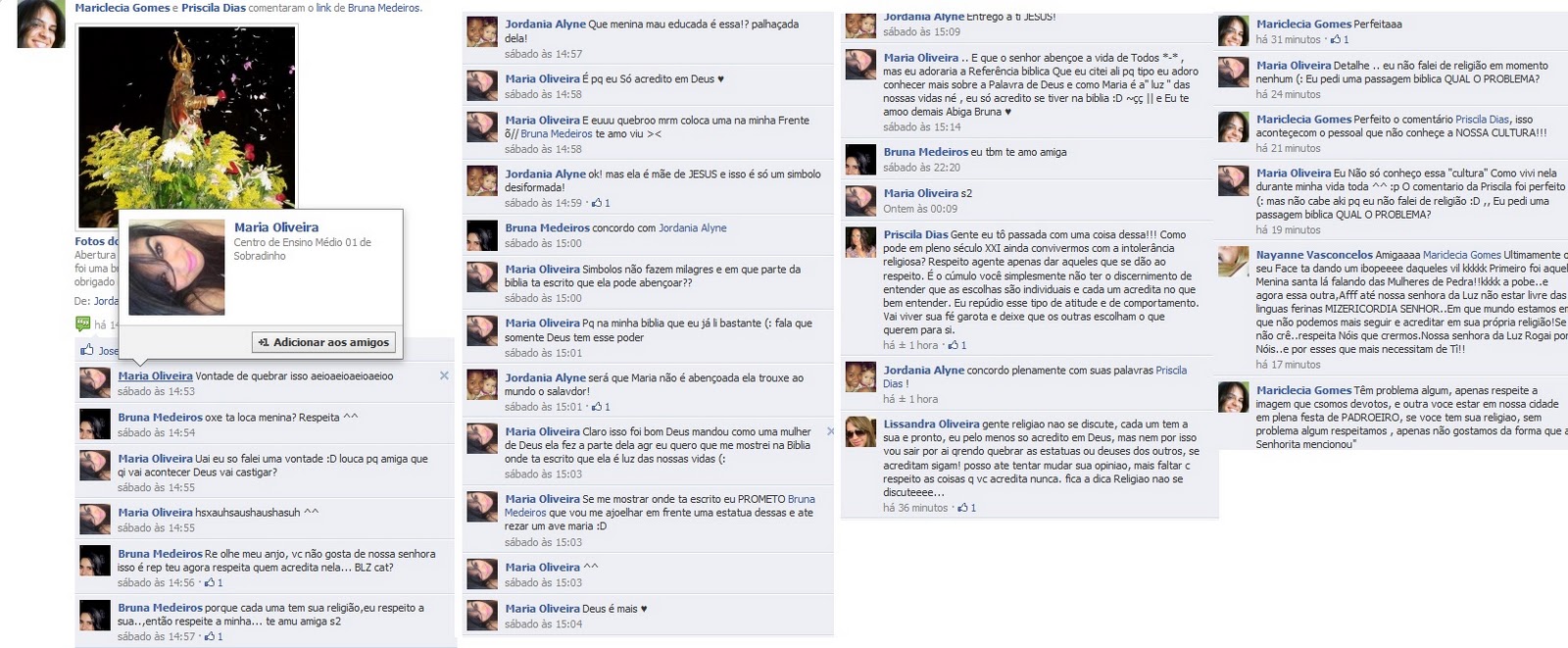Viewport: 1568px width, 648px height.
Task: Click Mariclecia Gomes's avatar at top left
Action: tap(41, 25)
